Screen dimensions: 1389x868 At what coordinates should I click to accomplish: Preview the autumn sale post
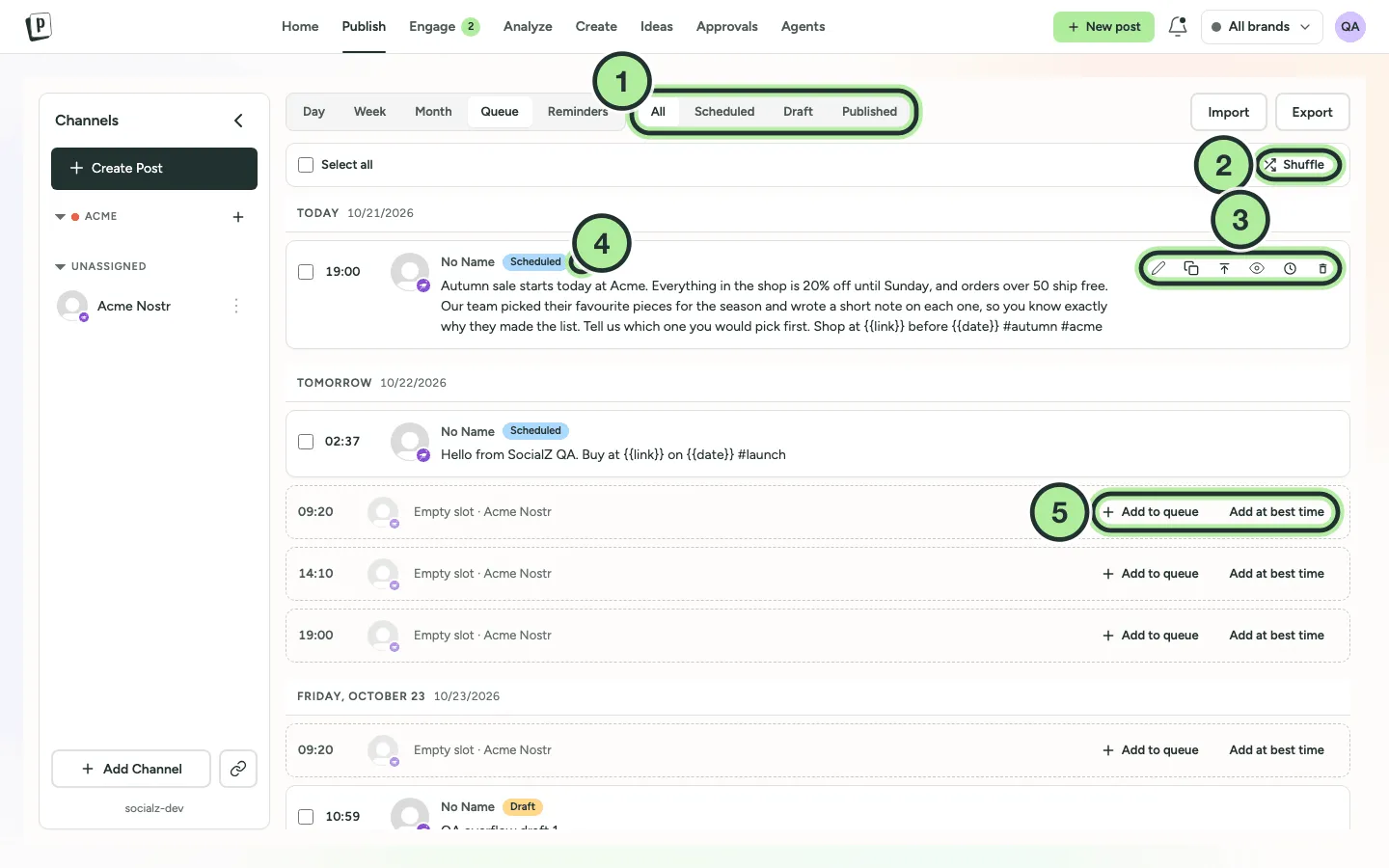[x=1257, y=268]
